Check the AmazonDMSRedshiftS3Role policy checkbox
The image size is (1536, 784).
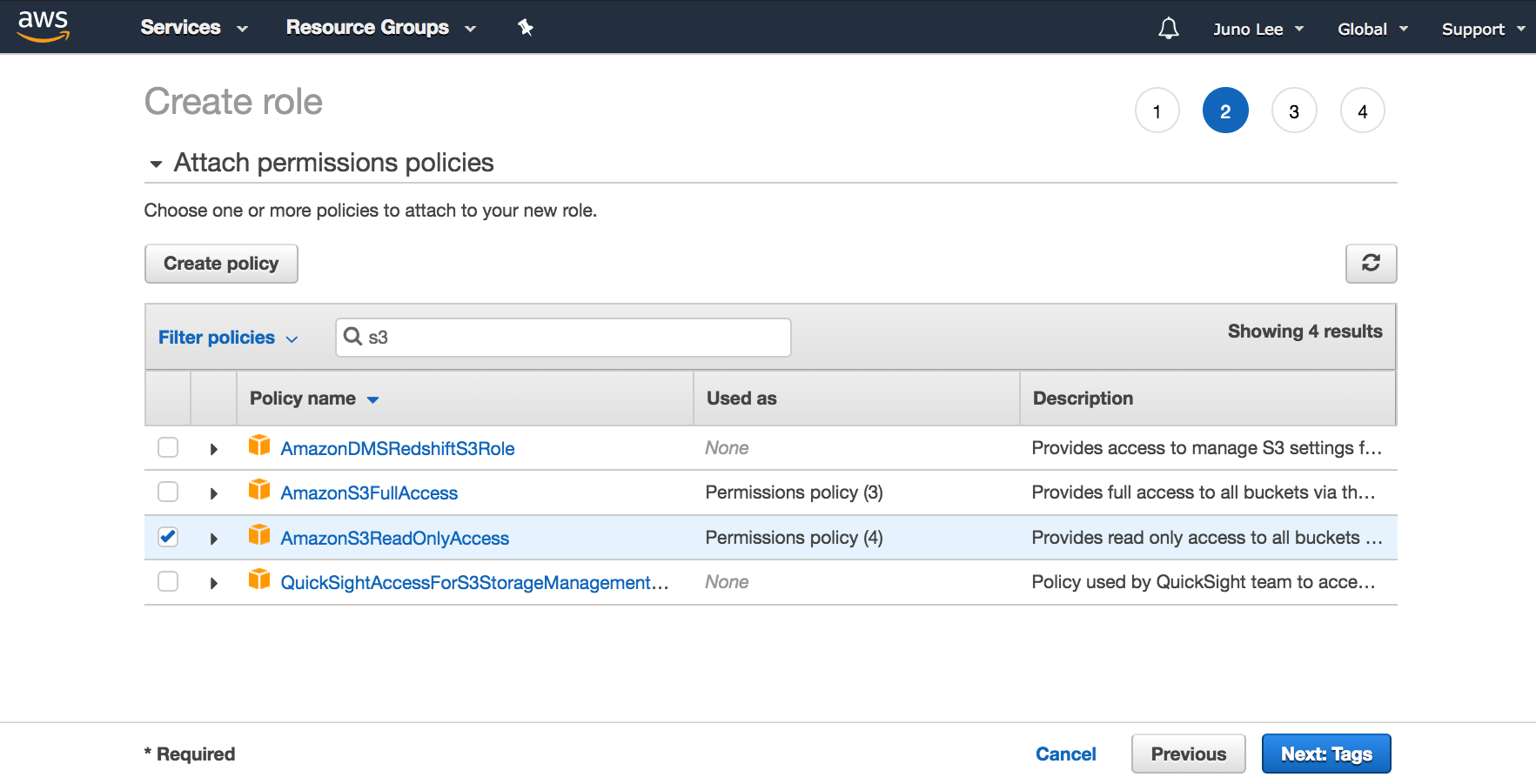[167, 446]
